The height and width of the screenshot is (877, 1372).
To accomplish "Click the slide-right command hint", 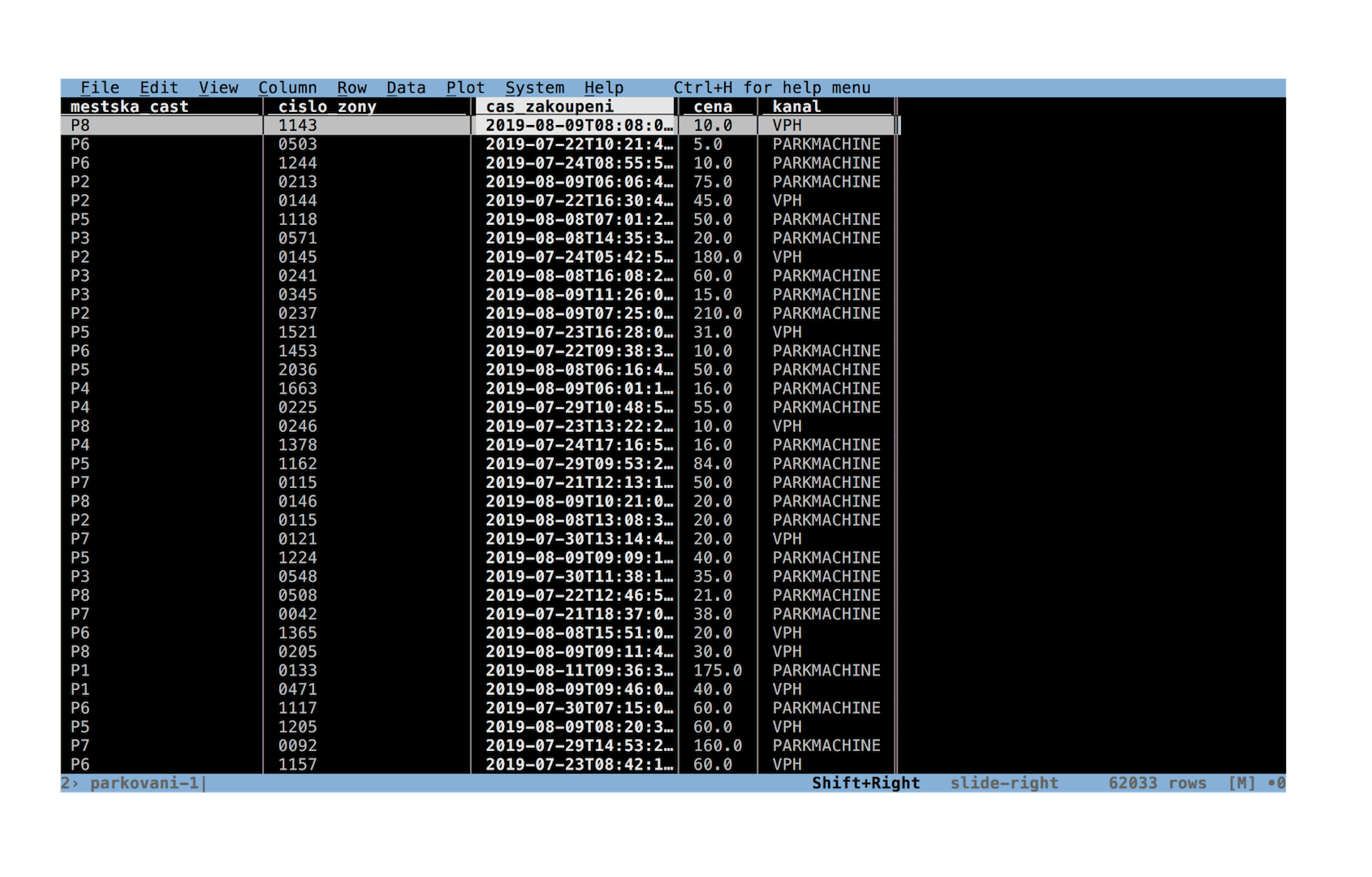I will point(1004,784).
